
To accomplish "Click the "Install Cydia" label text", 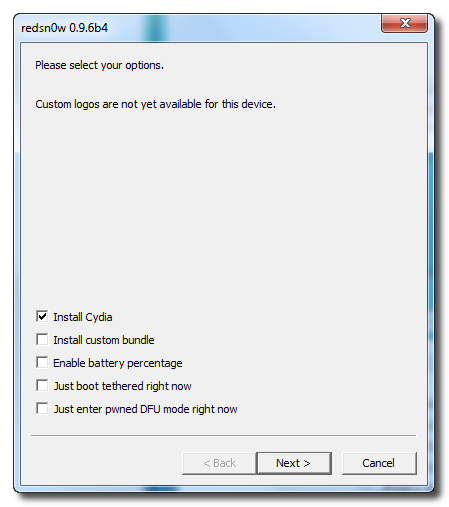I will (x=83, y=317).
